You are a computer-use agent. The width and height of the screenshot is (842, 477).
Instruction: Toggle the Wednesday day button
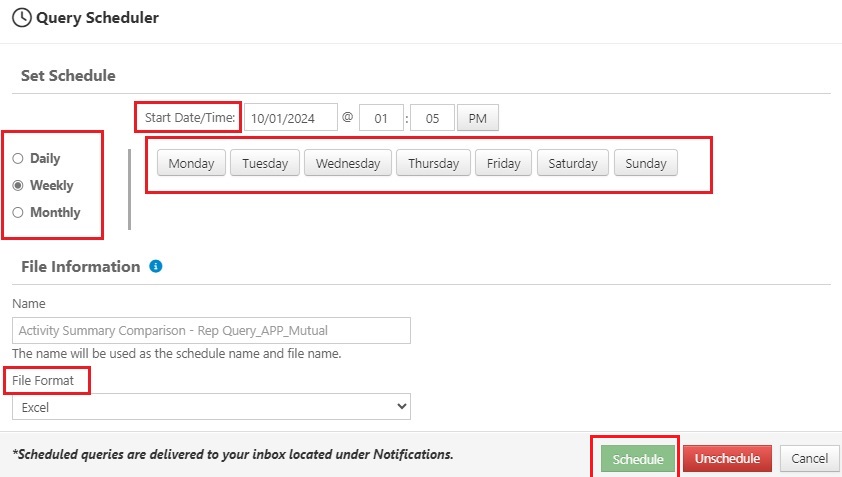[x=348, y=163]
